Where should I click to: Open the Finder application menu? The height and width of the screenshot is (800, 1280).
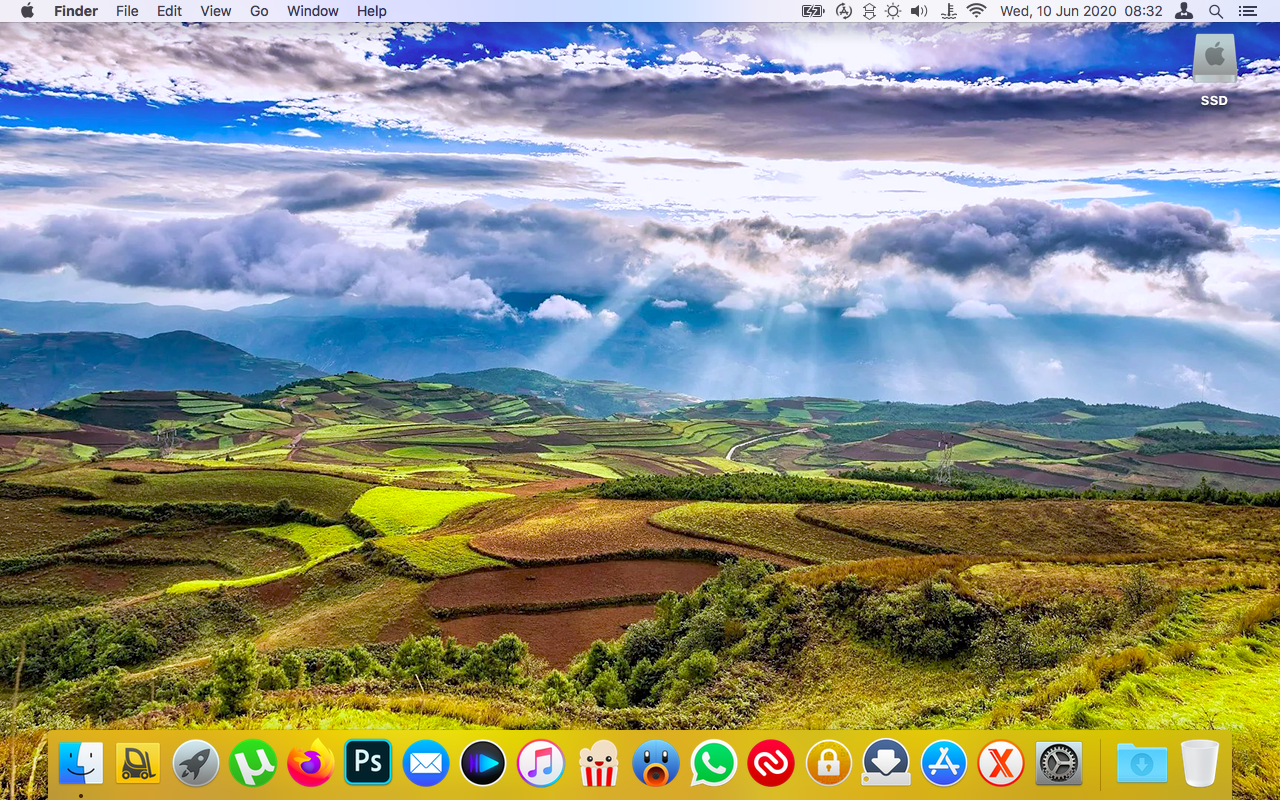76,11
